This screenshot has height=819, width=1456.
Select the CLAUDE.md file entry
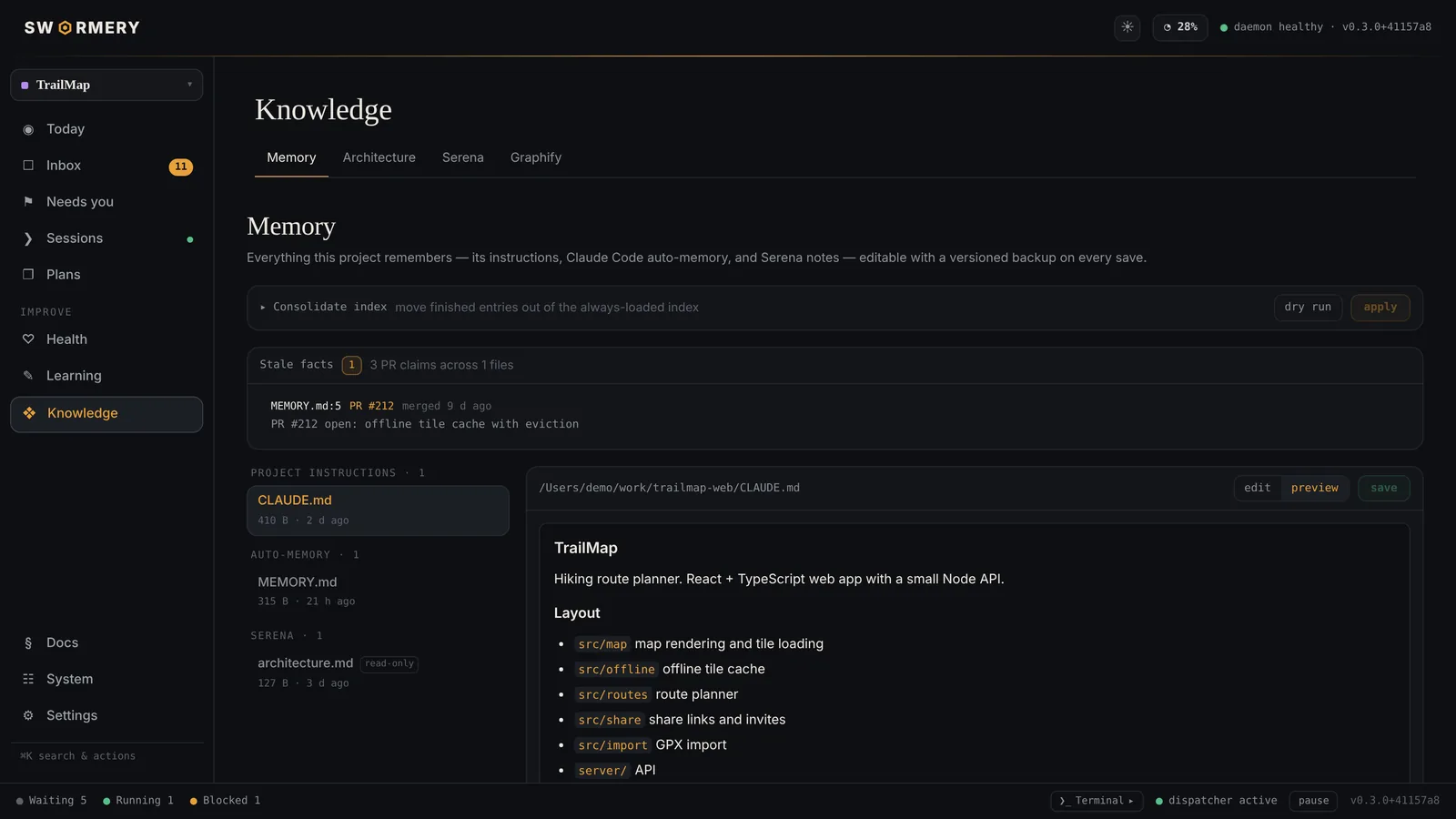pyautogui.click(x=378, y=511)
